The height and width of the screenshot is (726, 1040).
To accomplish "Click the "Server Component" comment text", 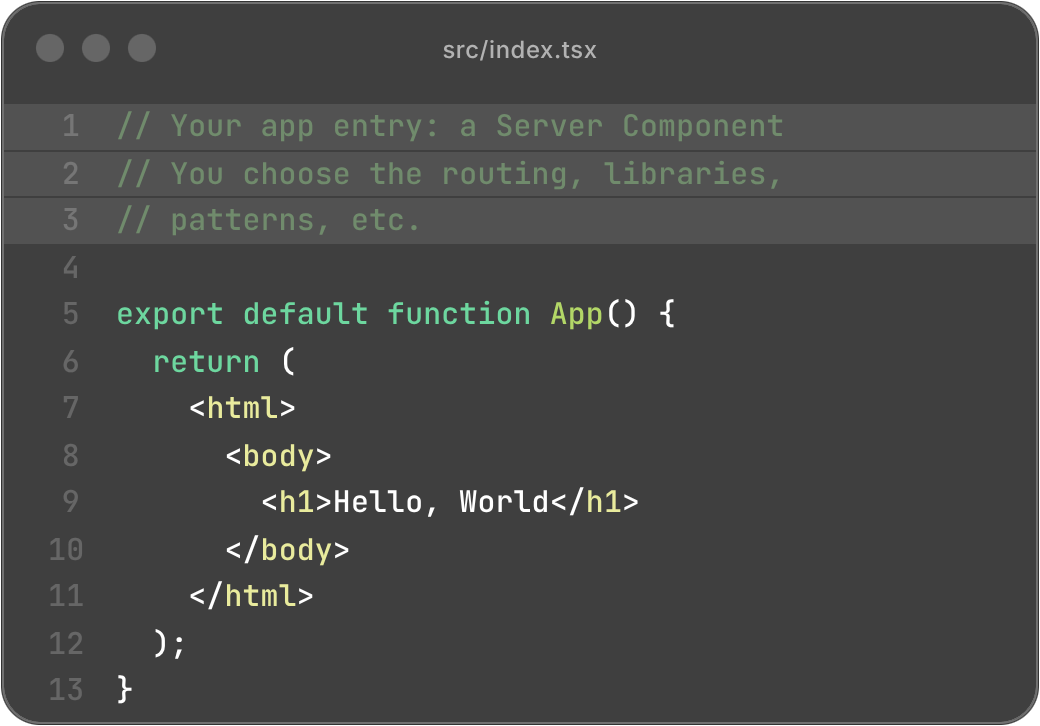I will pos(639,126).
